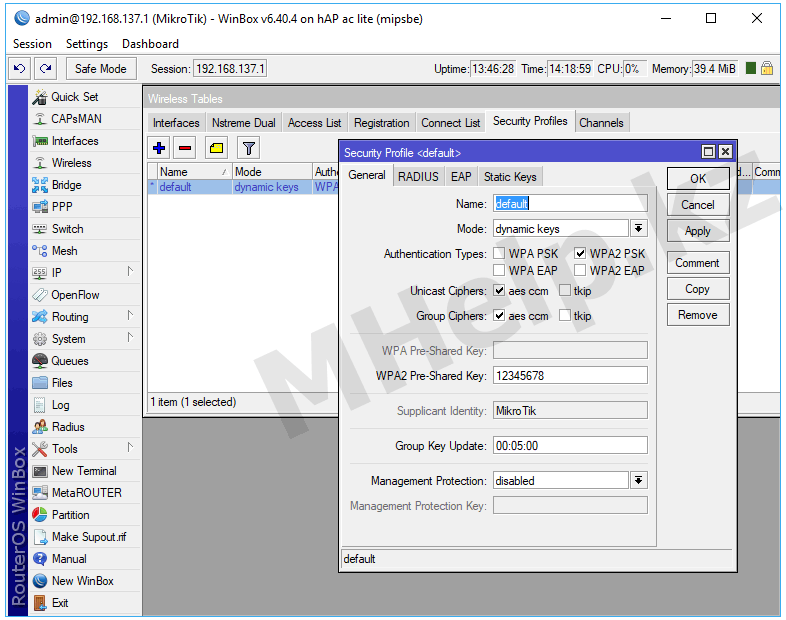Click the Filter funnel icon

[249, 148]
